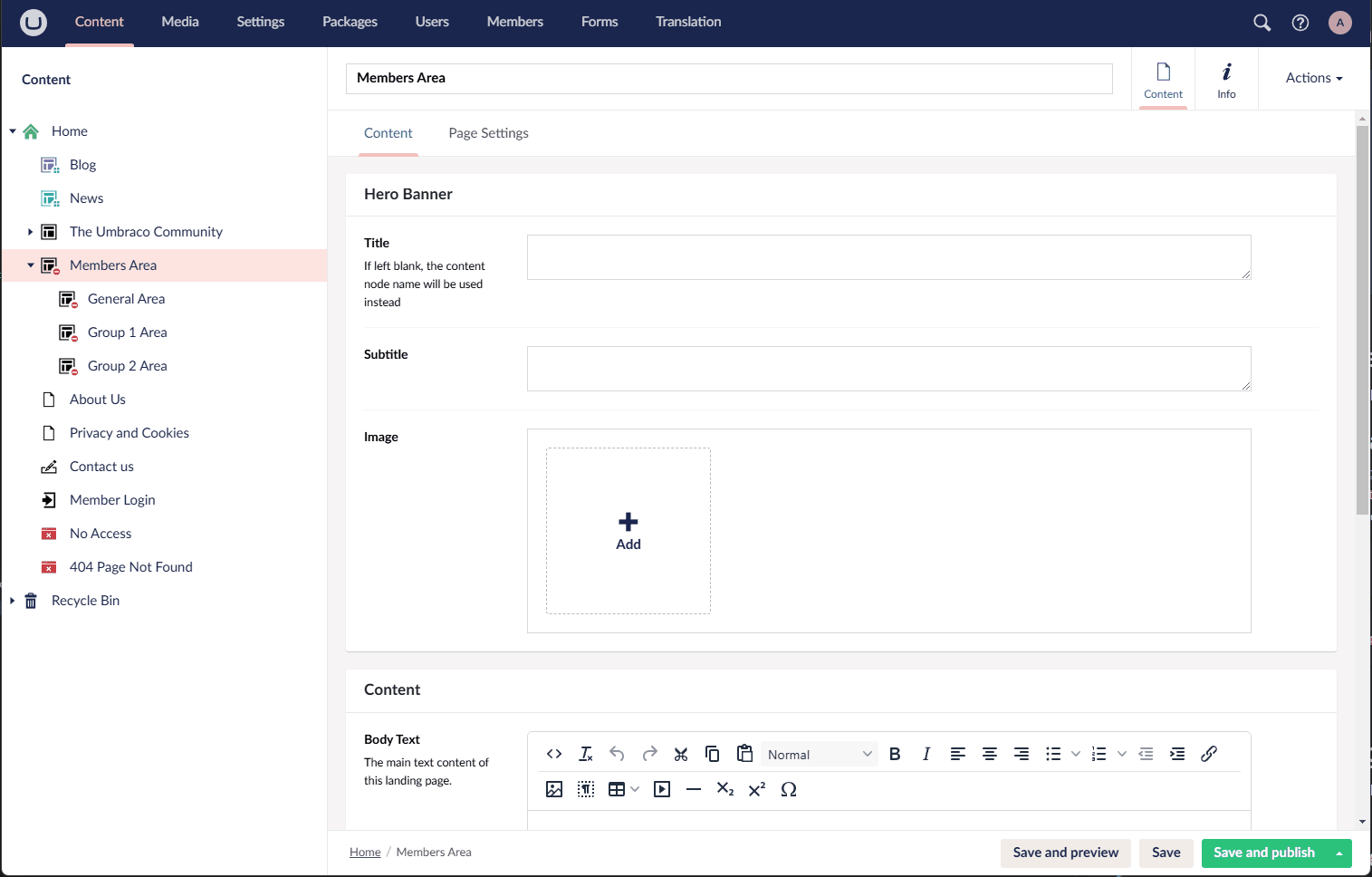This screenshot has height=877, width=1372.
Task: Insert or edit link icon
Action: point(1209,754)
